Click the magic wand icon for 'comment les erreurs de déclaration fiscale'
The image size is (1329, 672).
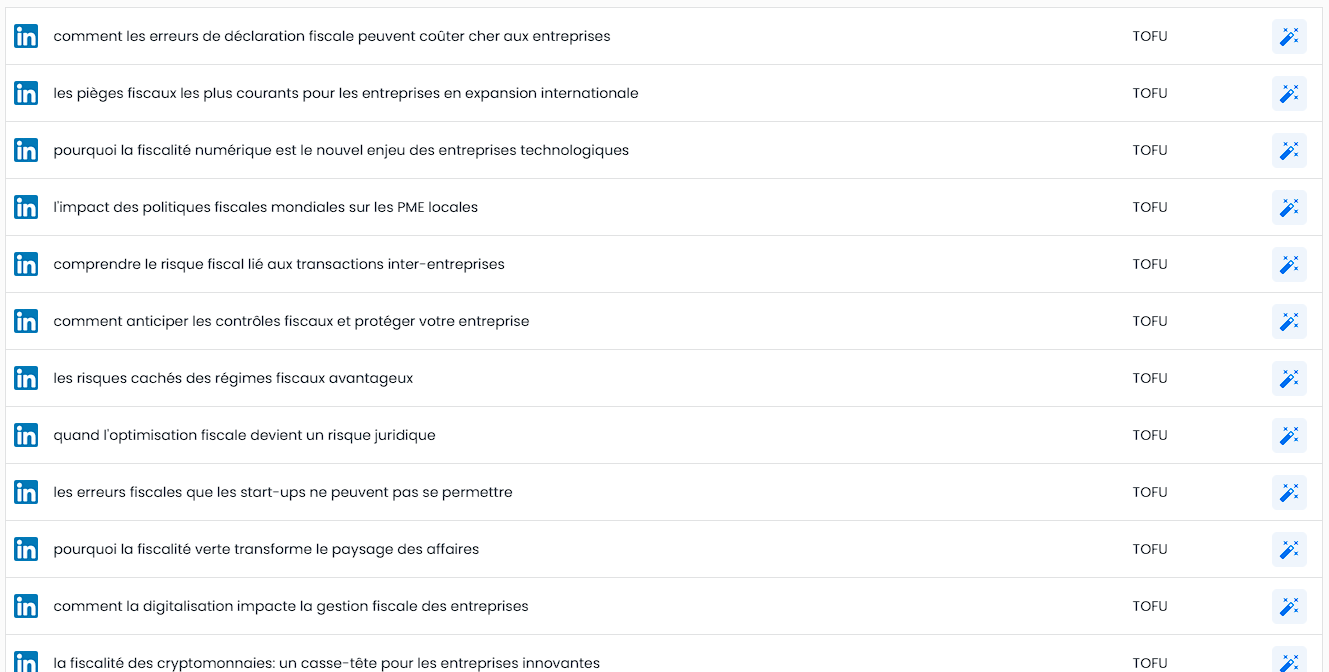(x=1289, y=36)
